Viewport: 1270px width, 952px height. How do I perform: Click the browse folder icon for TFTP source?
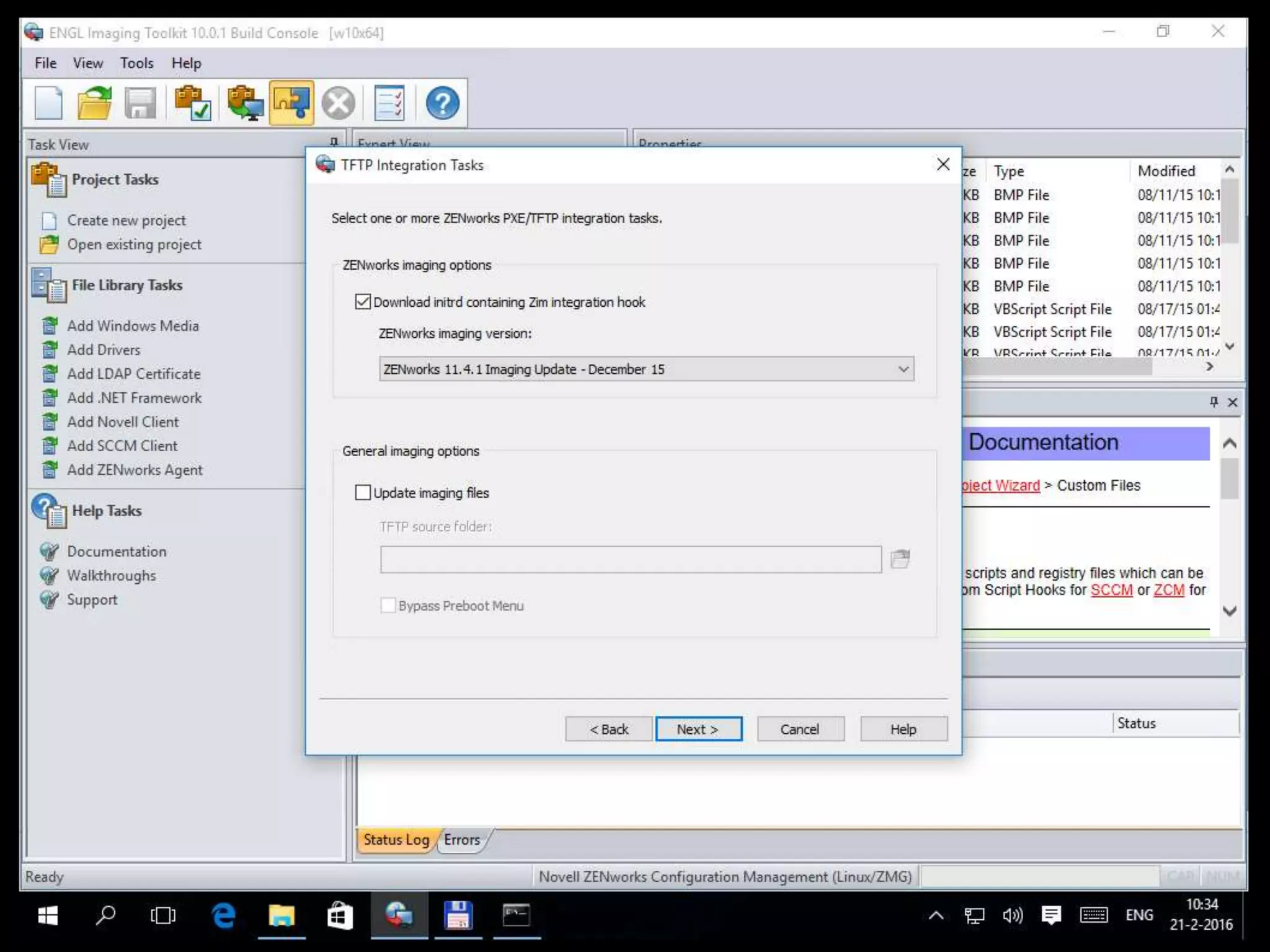(900, 559)
